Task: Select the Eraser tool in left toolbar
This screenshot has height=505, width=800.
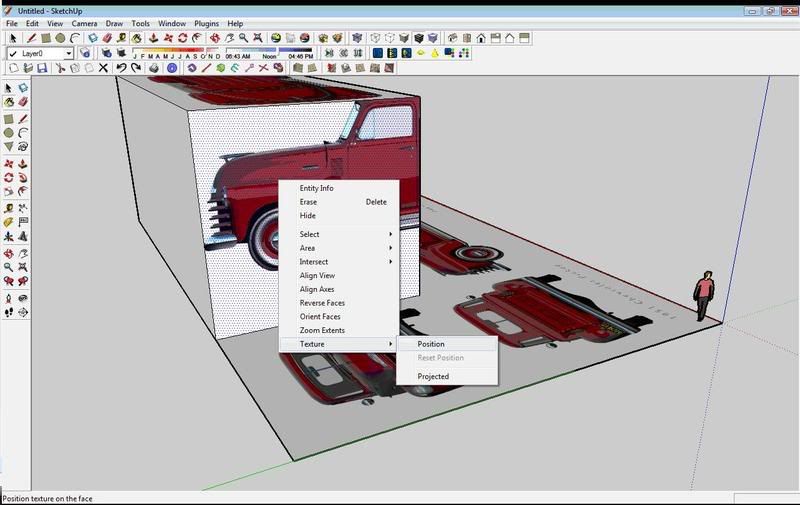Action: pos(23,102)
